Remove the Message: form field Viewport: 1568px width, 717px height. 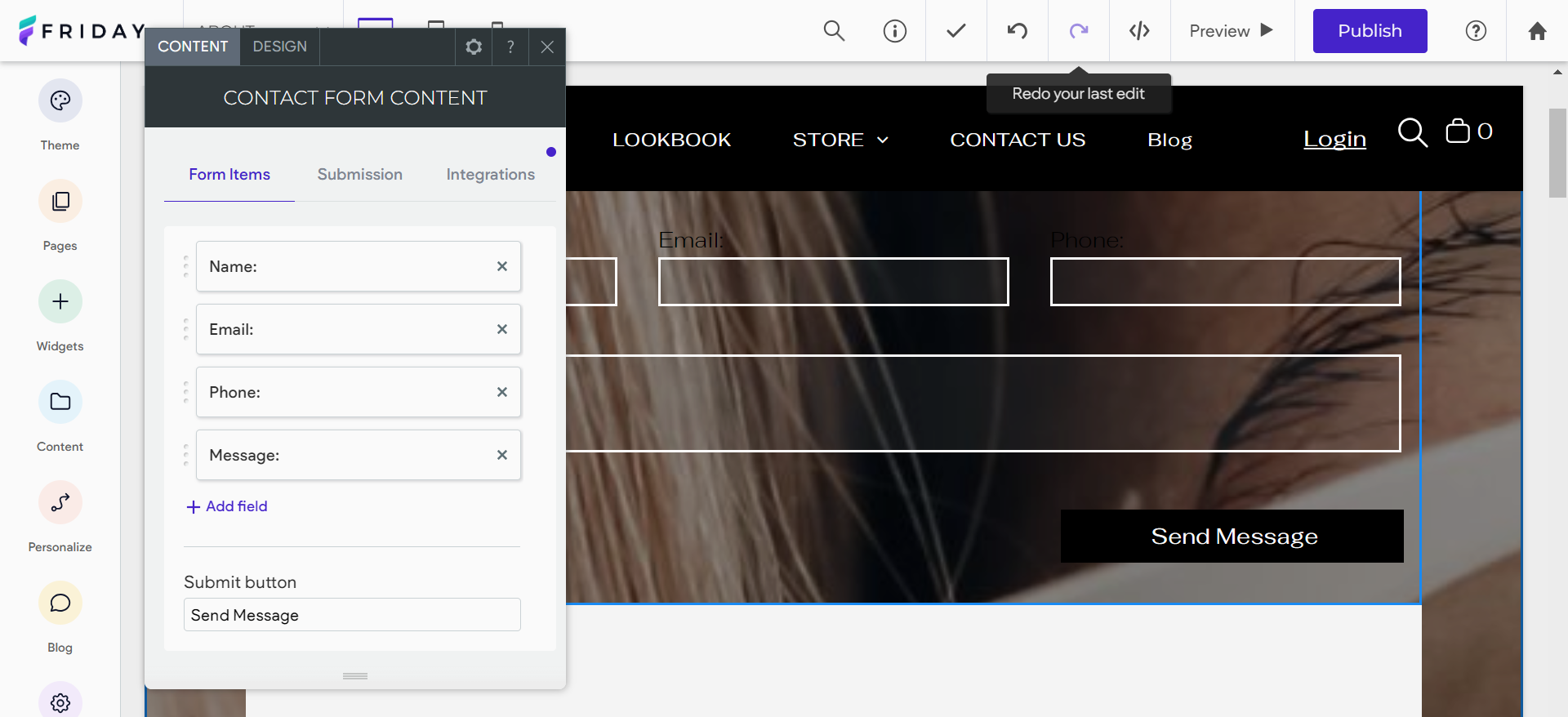click(502, 455)
